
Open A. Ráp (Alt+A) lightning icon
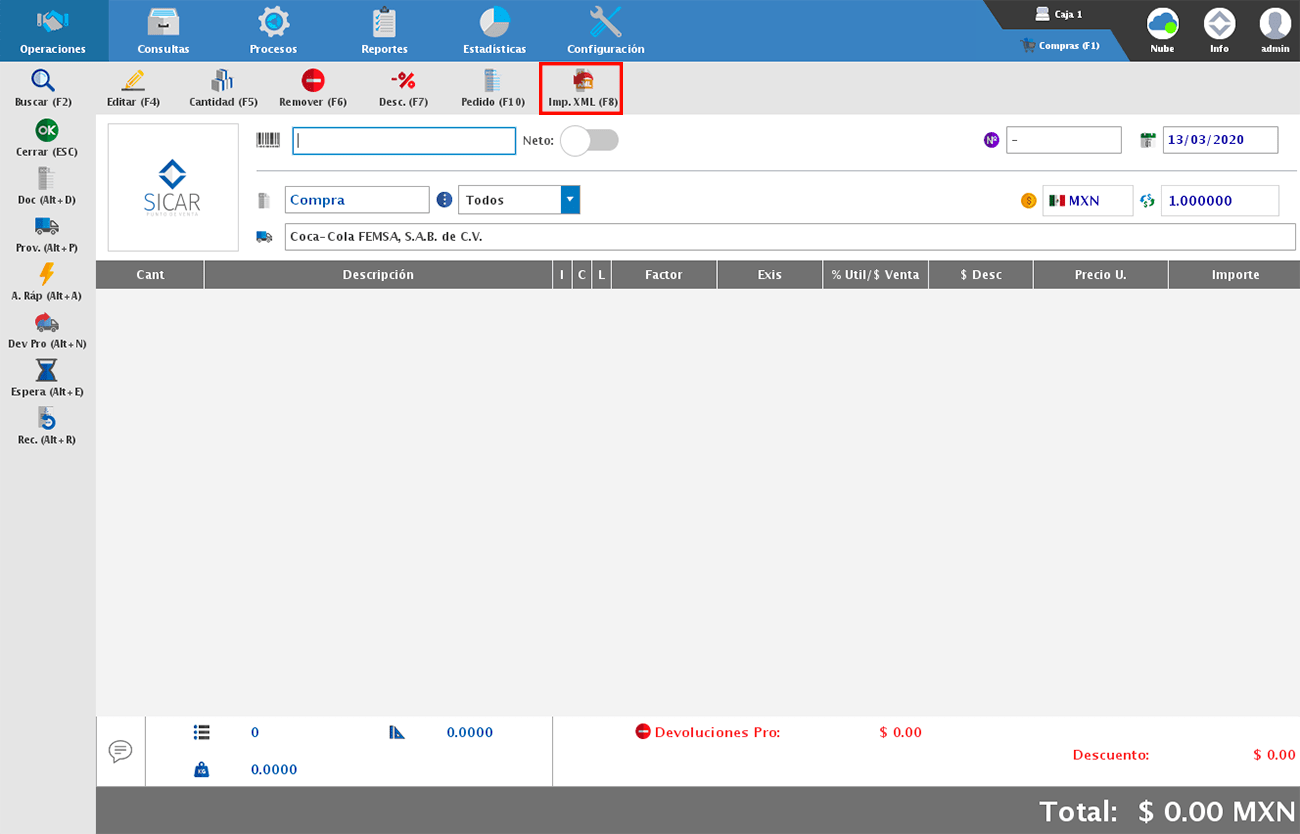(x=46, y=275)
